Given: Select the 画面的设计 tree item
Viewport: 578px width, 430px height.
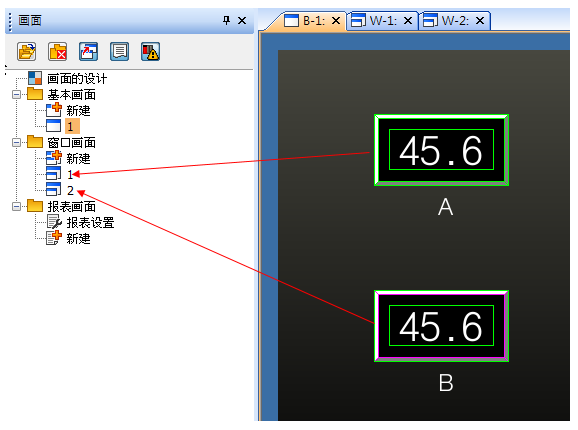Looking at the screenshot, I should 77,78.
